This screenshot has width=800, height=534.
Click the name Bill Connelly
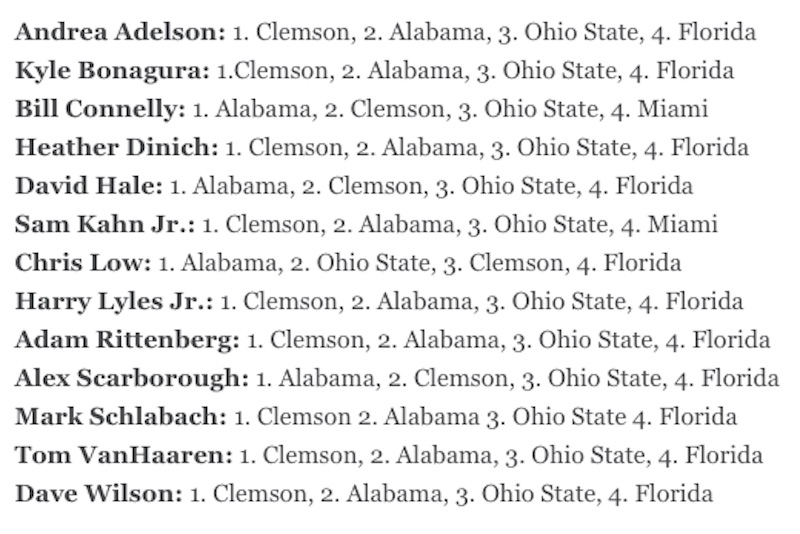[100, 109]
